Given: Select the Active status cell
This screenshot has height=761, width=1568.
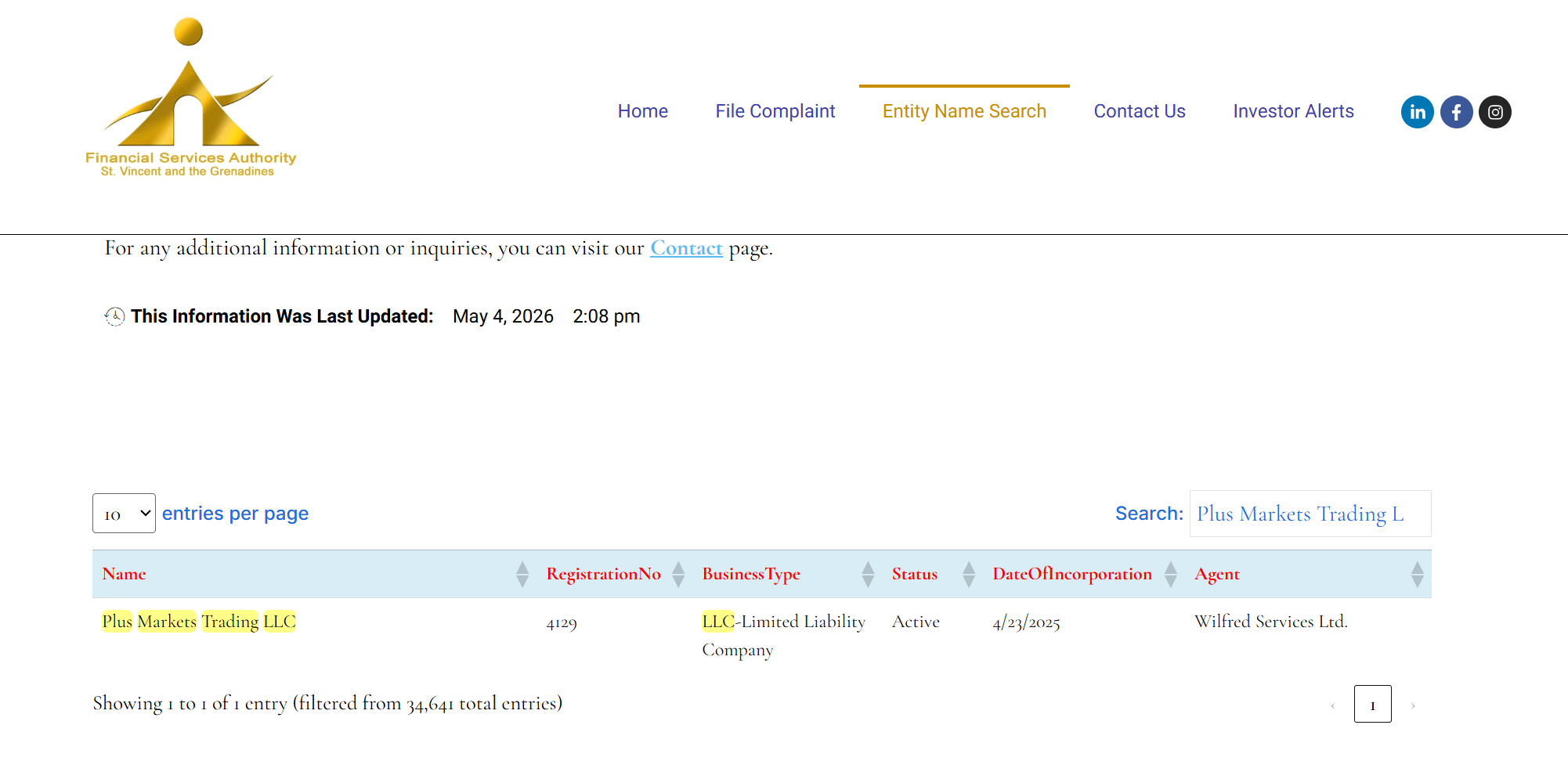Looking at the screenshot, I should pyautogui.click(x=916, y=622).
